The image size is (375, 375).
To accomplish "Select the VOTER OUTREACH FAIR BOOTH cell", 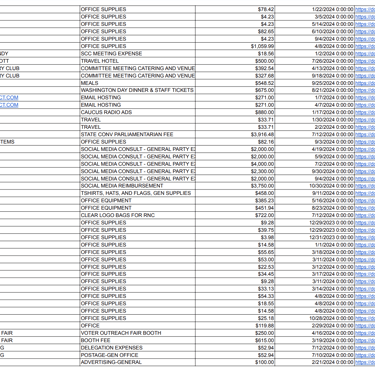I will tap(138, 333).
